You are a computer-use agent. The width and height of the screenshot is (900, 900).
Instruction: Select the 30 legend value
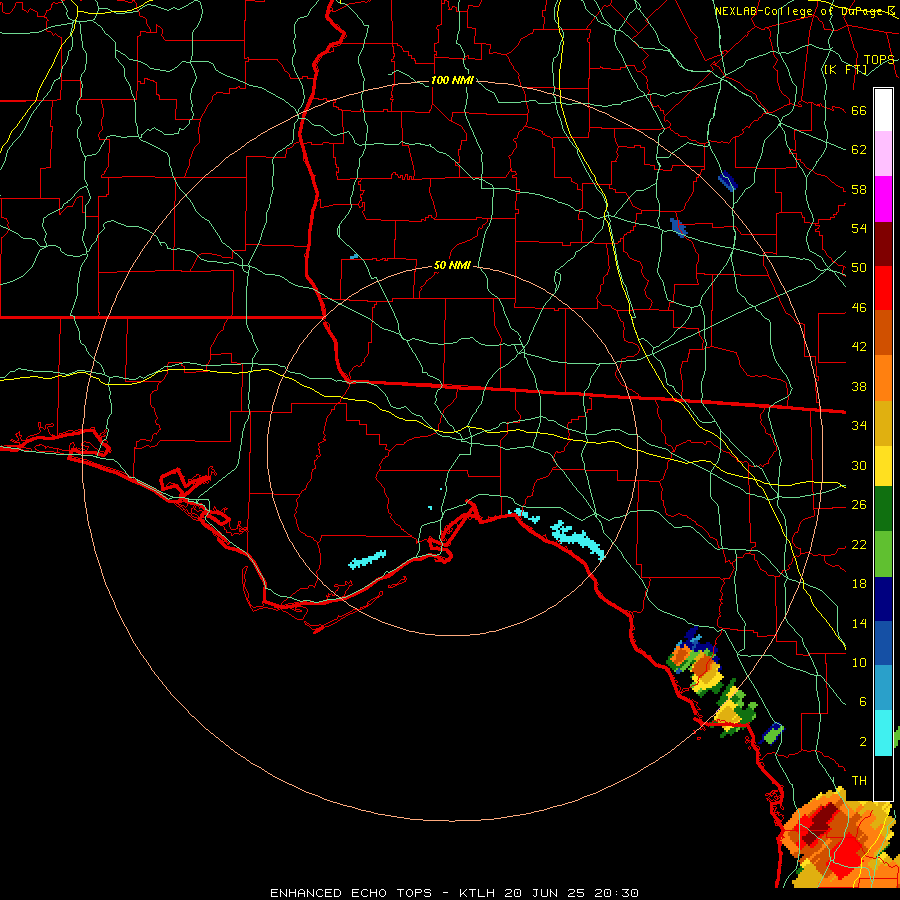coord(859,465)
